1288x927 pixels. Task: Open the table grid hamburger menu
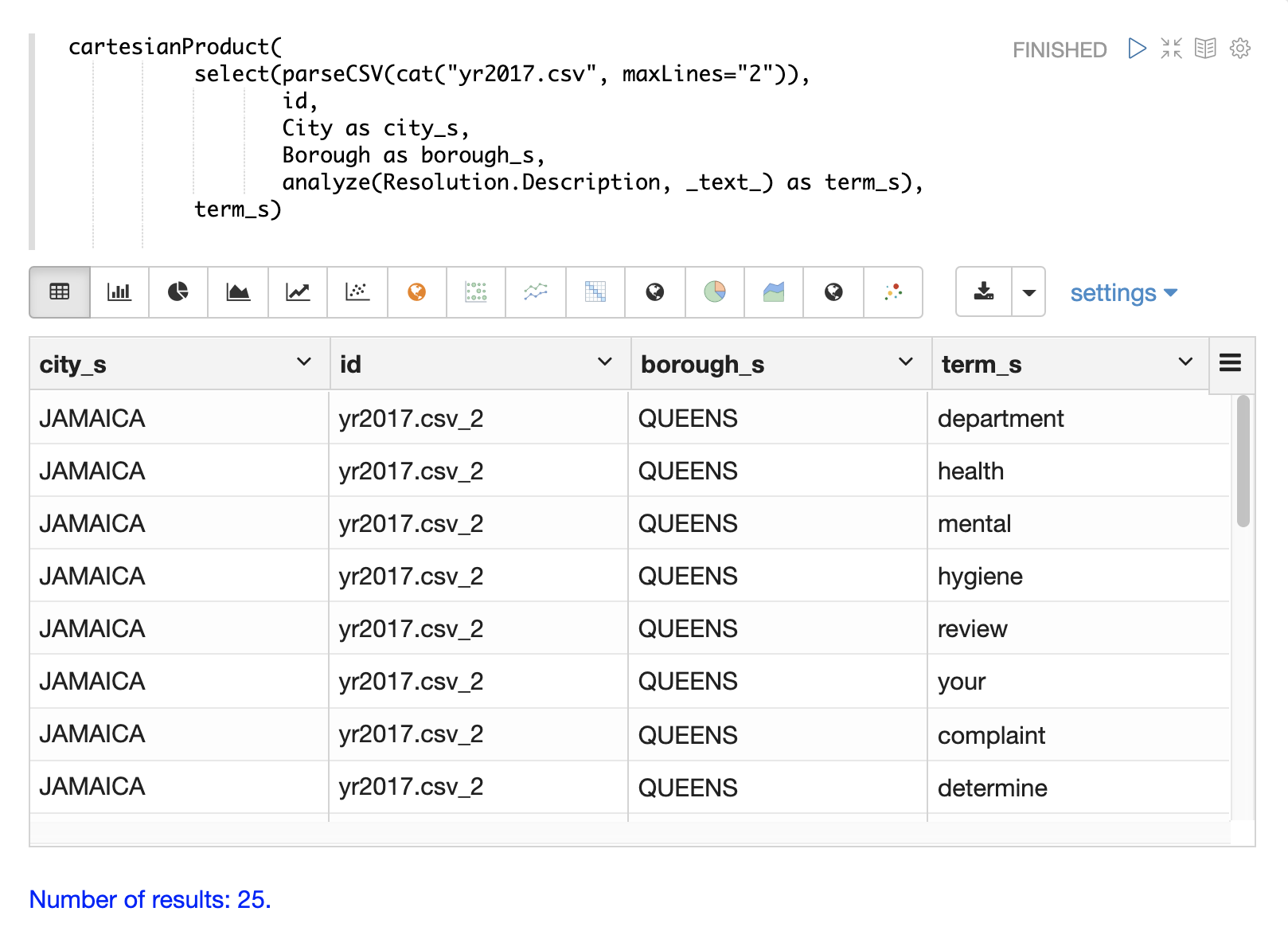point(1230,363)
